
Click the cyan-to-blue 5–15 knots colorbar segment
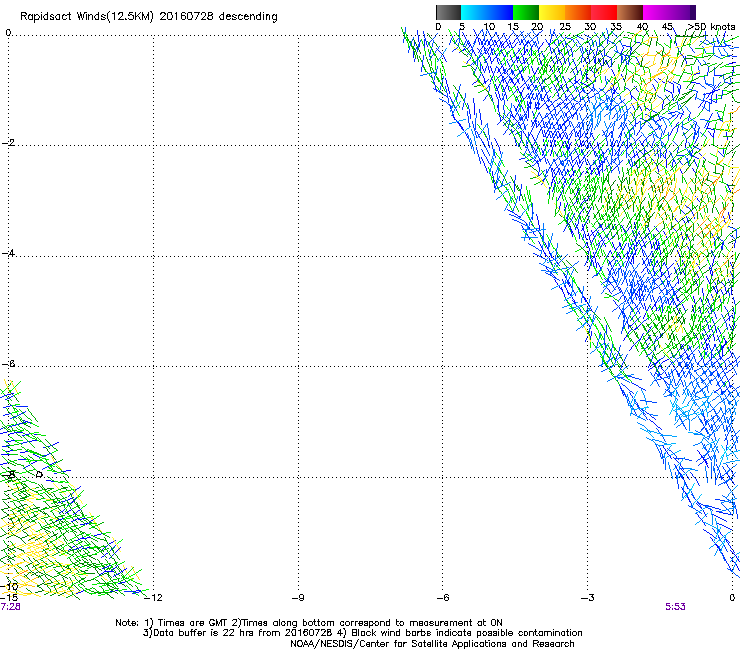[487, 12]
